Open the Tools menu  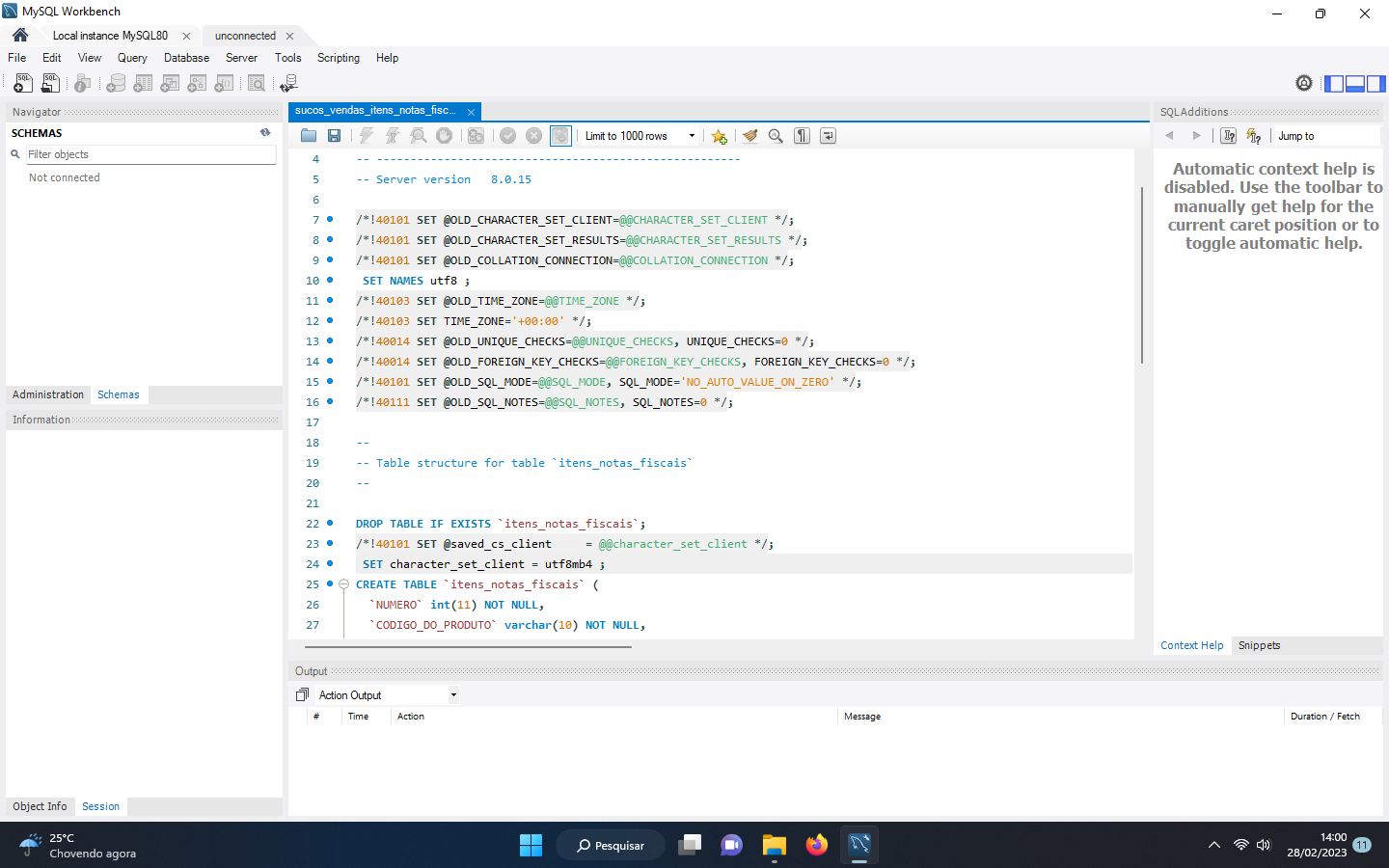[x=287, y=58]
